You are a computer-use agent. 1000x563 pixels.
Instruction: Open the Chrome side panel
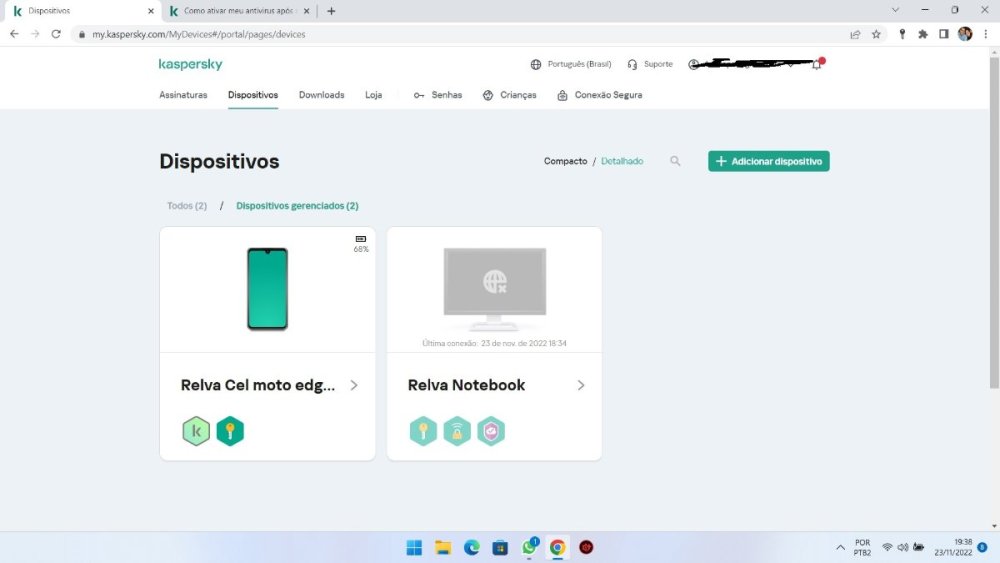pyautogui.click(x=944, y=34)
